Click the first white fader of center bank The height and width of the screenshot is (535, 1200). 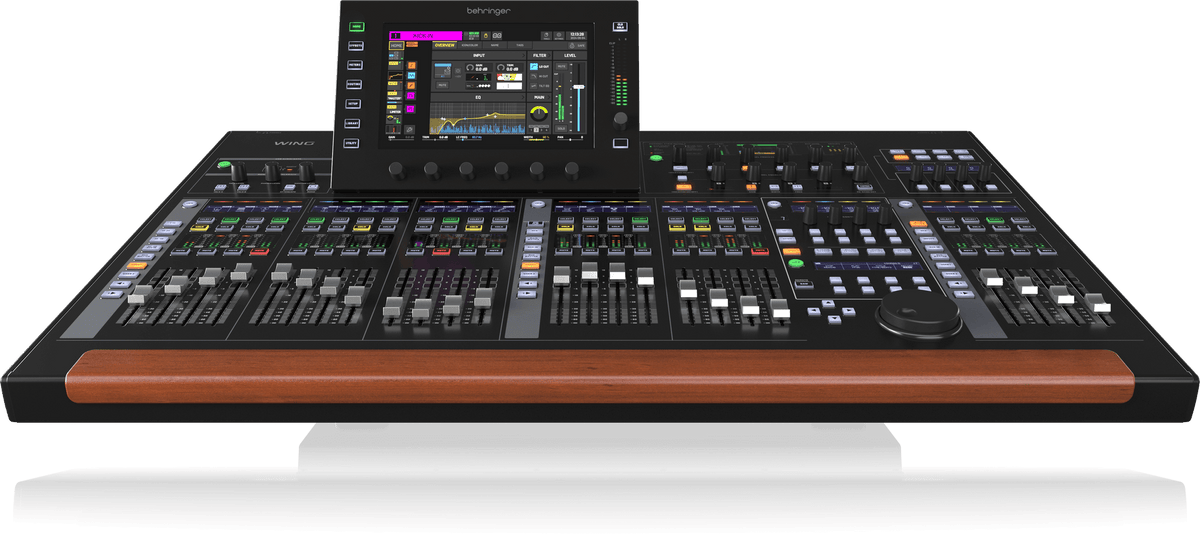coord(562,274)
